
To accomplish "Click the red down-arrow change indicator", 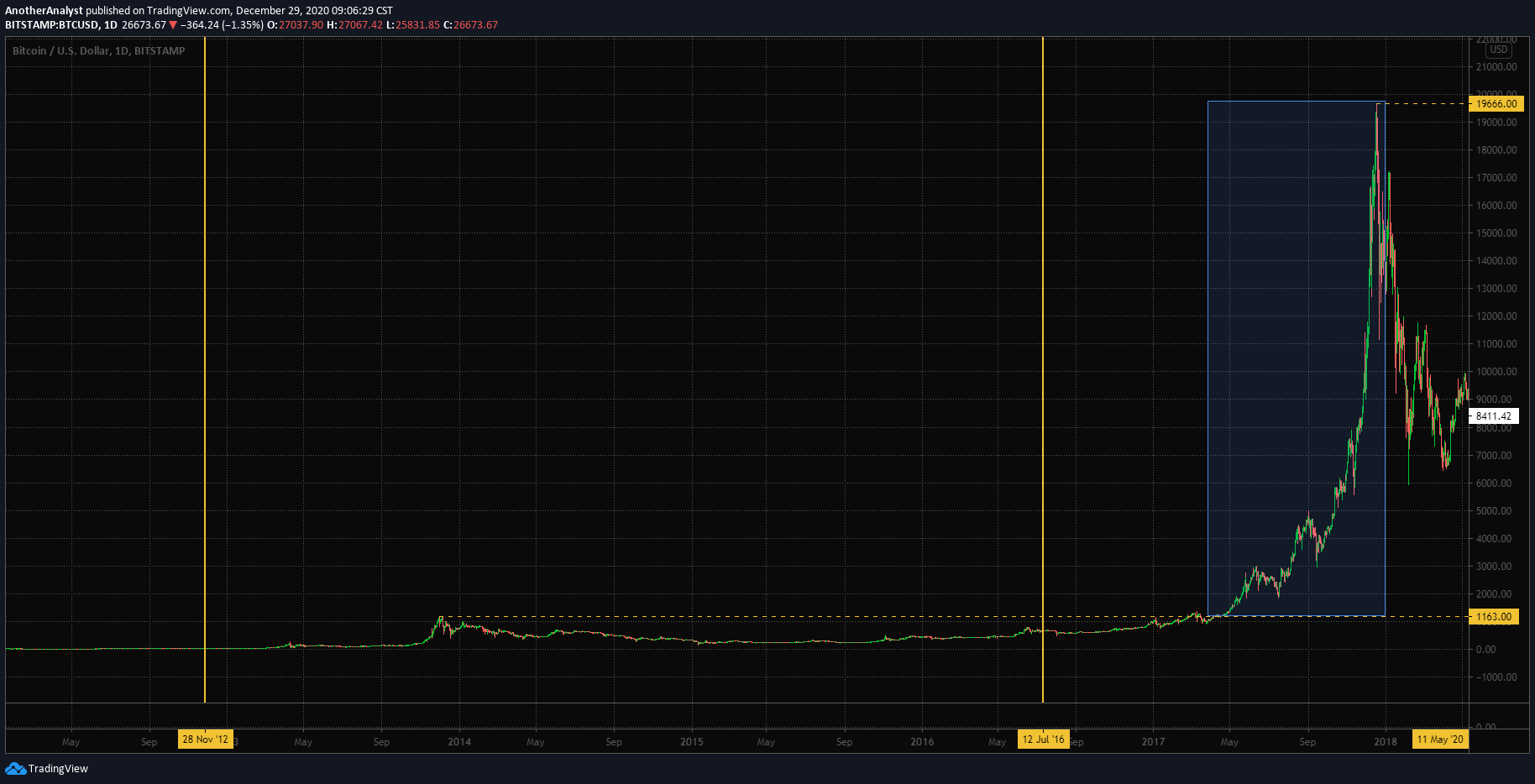I will click(174, 25).
